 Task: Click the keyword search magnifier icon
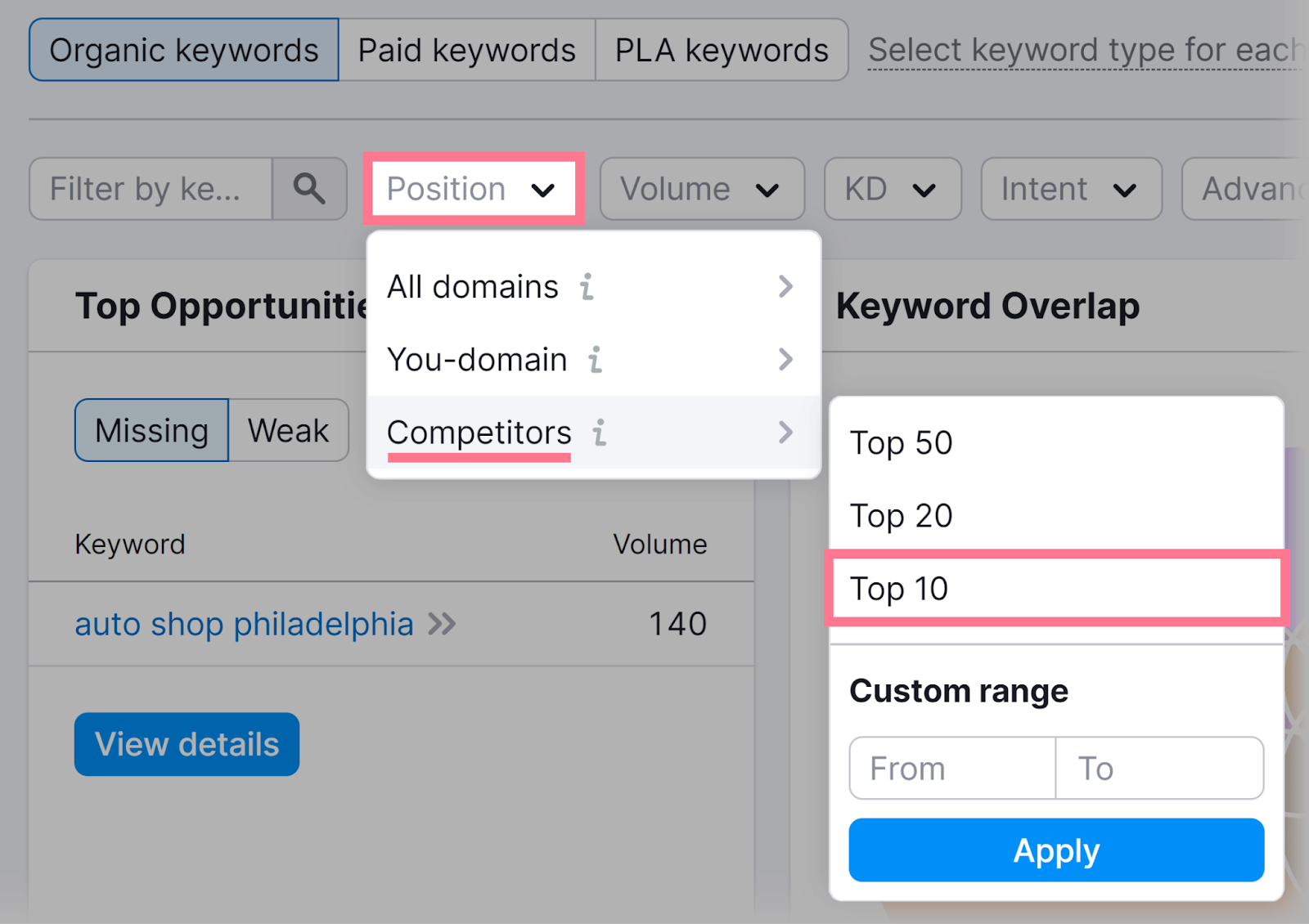click(309, 189)
